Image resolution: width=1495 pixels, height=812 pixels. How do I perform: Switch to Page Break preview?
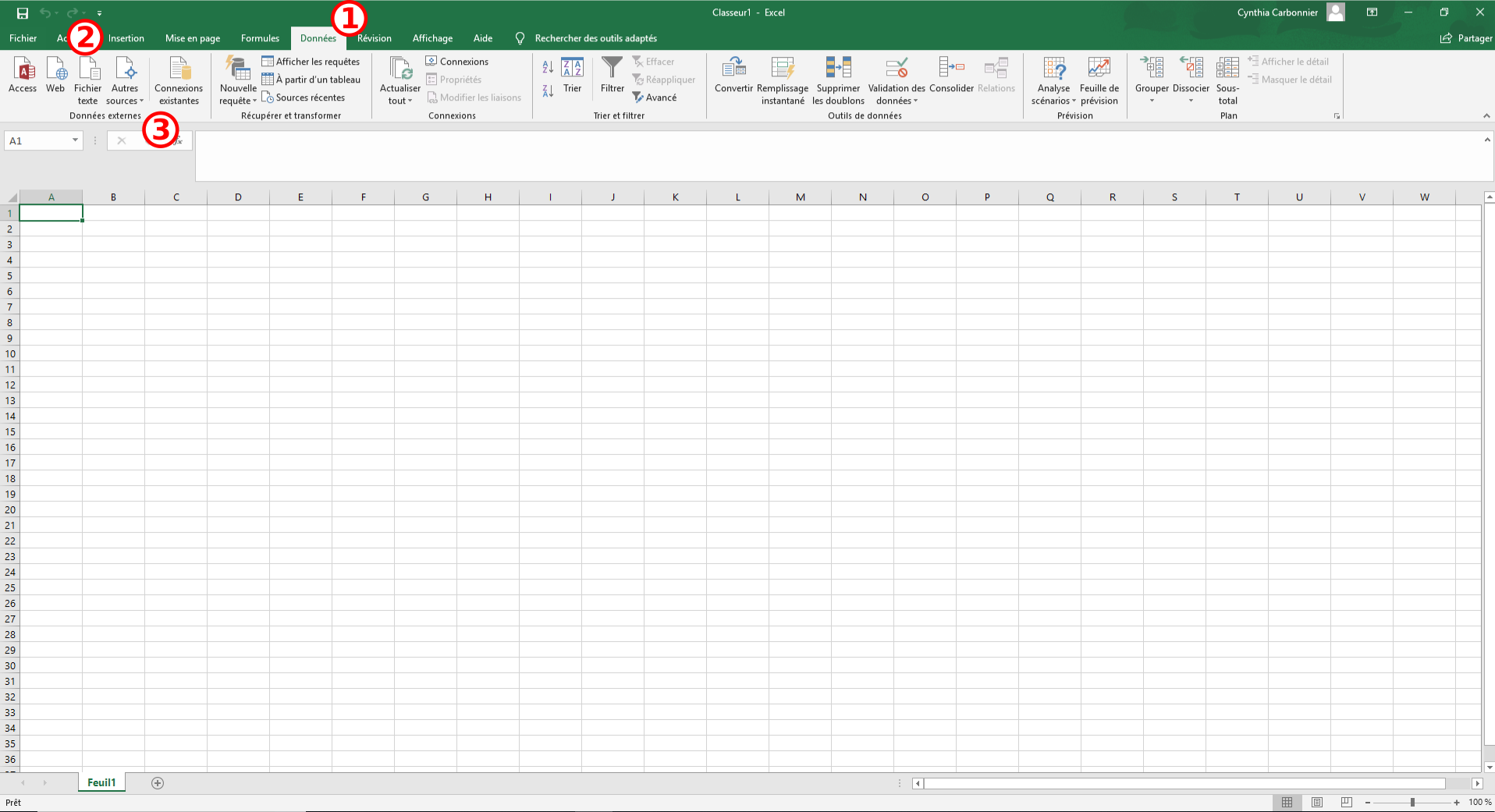tap(1347, 803)
